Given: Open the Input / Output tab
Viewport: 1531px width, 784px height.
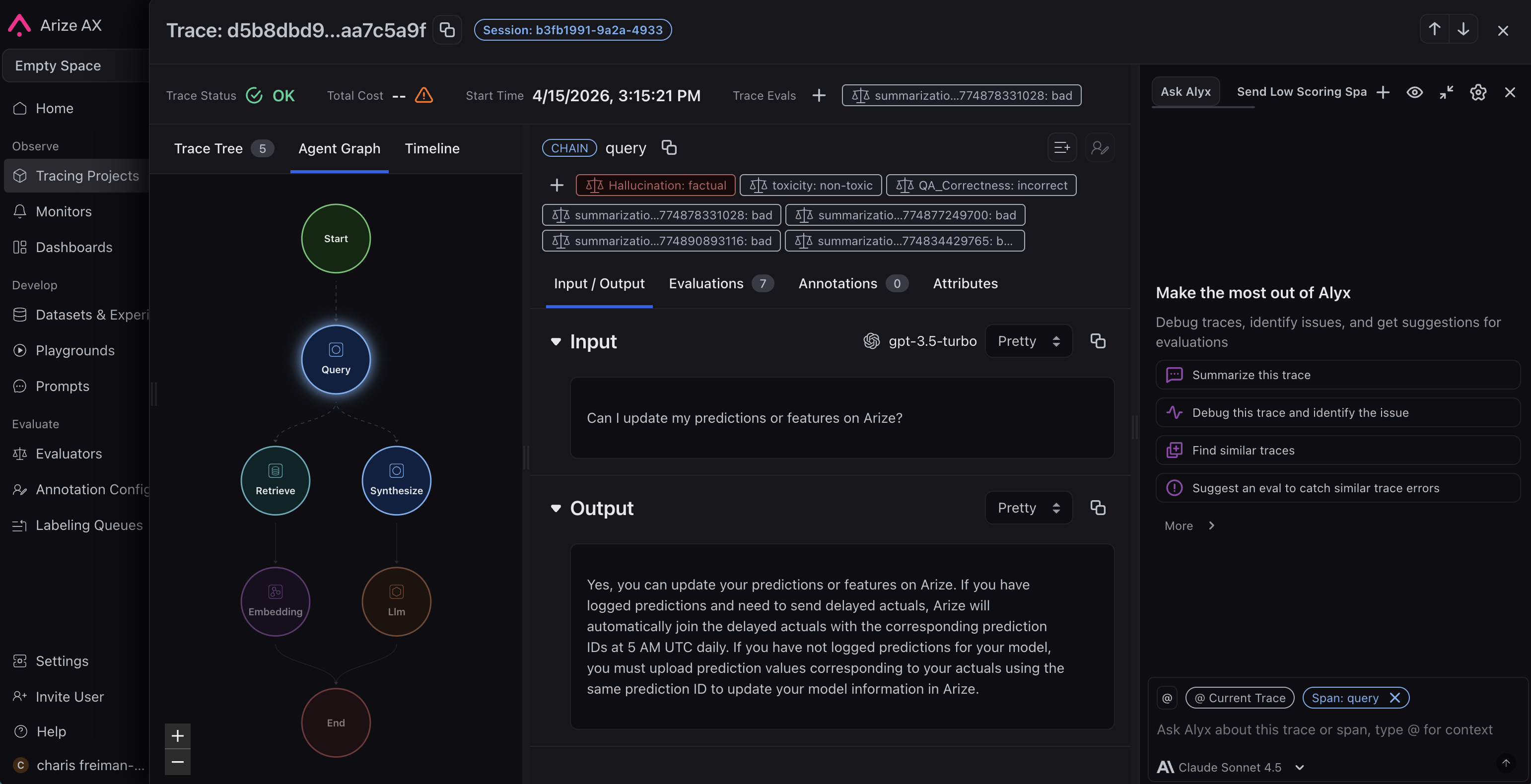Looking at the screenshot, I should coord(599,283).
